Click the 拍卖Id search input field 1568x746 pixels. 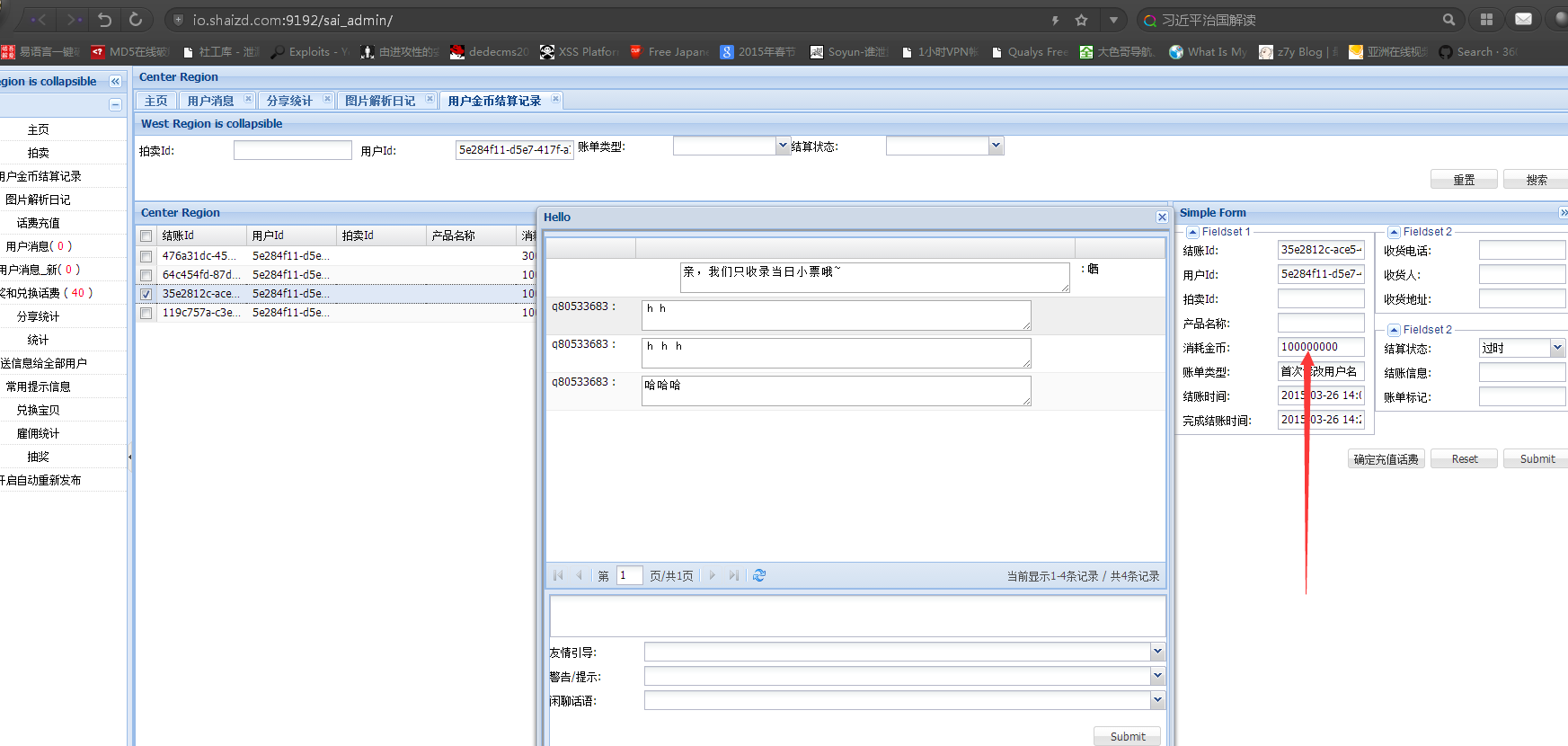(x=293, y=150)
